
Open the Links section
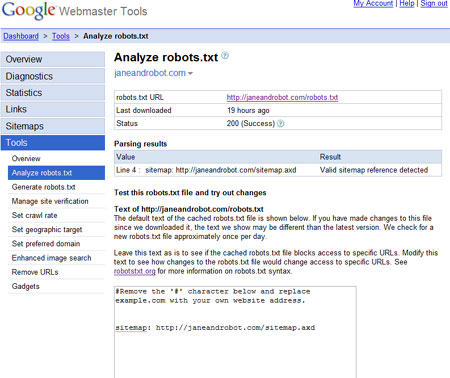(x=53, y=109)
